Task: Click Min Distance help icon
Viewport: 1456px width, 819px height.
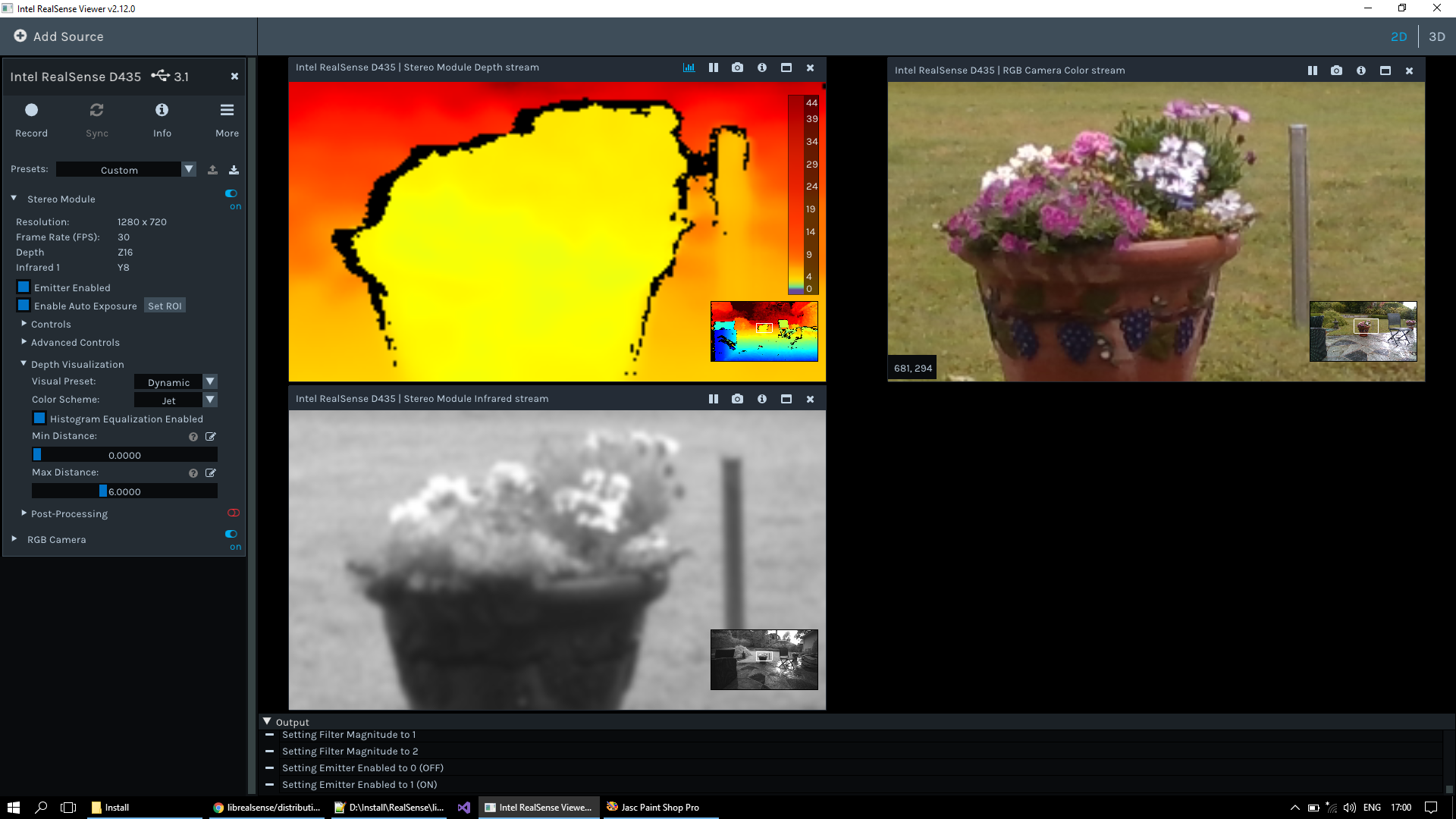Action: [x=193, y=437]
